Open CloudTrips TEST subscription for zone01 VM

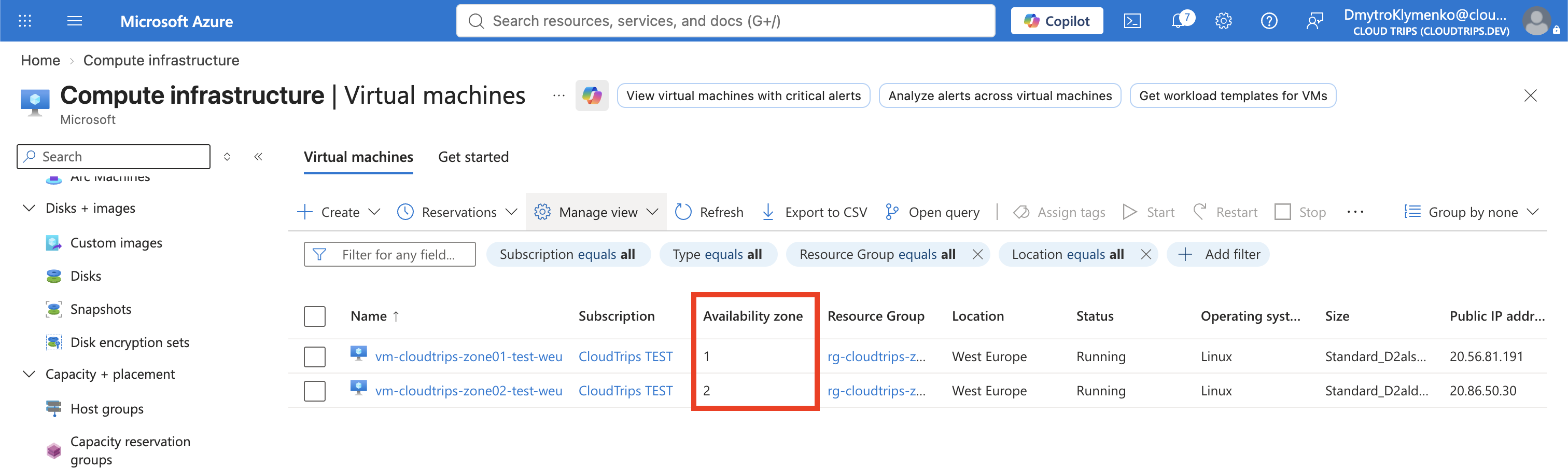coord(625,356)
